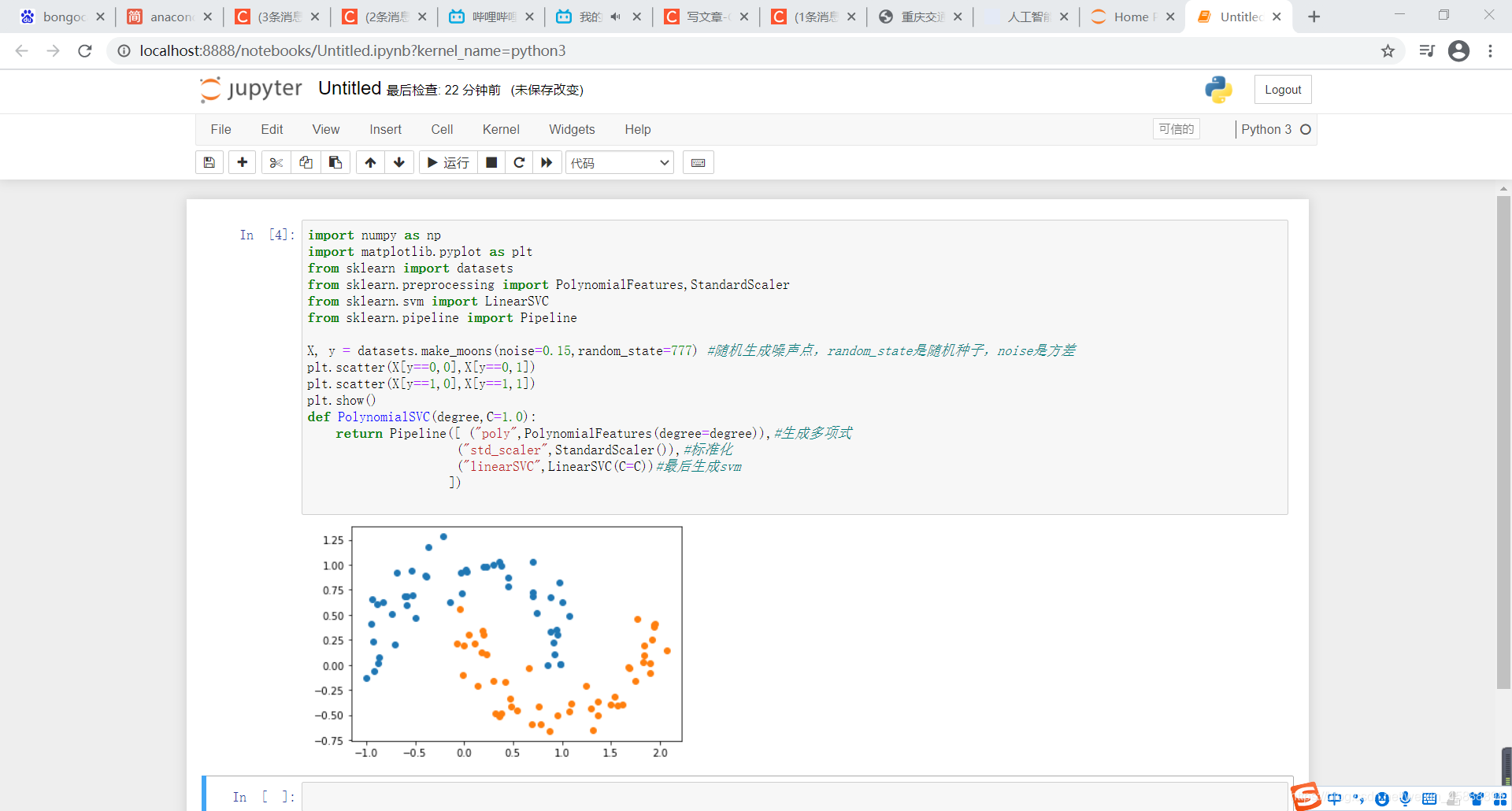Mute audio icon on 我的 tab
Viewport: 1512px width, 811px height.
[x=615, y=17]
